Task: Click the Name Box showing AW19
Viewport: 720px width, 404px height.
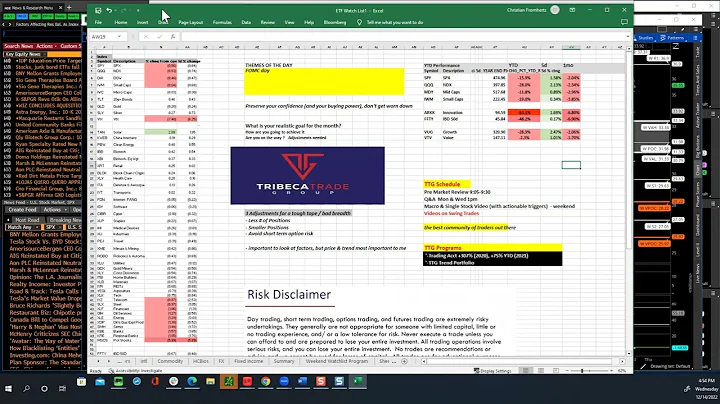Action: point(103,37)
